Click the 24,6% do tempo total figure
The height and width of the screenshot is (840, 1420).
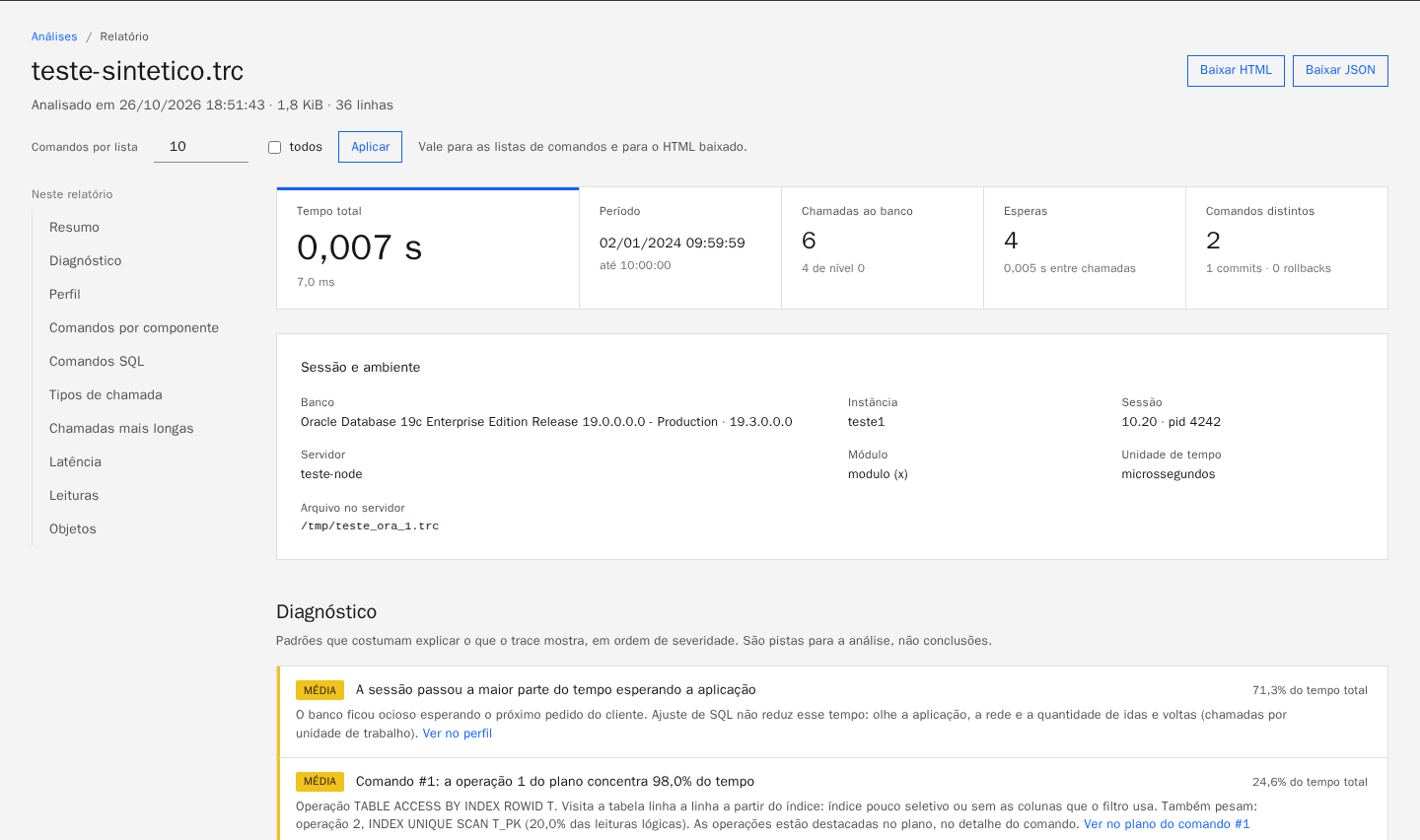click(x=1310, y=782)
